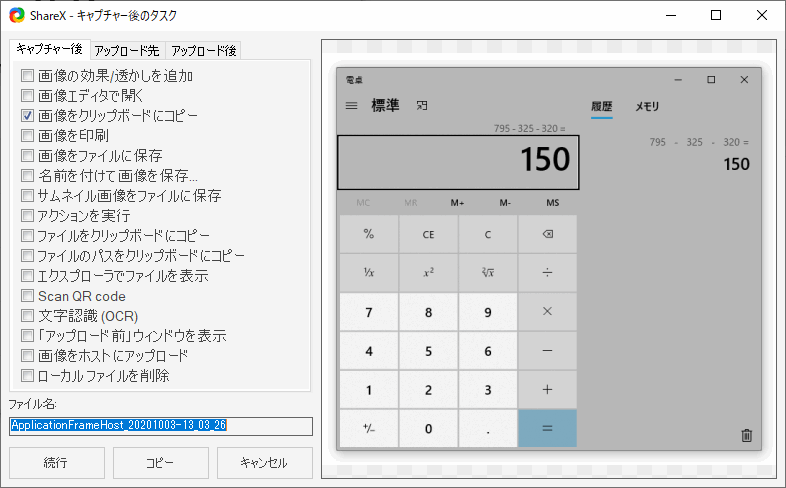The height and width of the screenshot is (488, 786).
Task: Click the number 8 key
Action: (428, 312)
